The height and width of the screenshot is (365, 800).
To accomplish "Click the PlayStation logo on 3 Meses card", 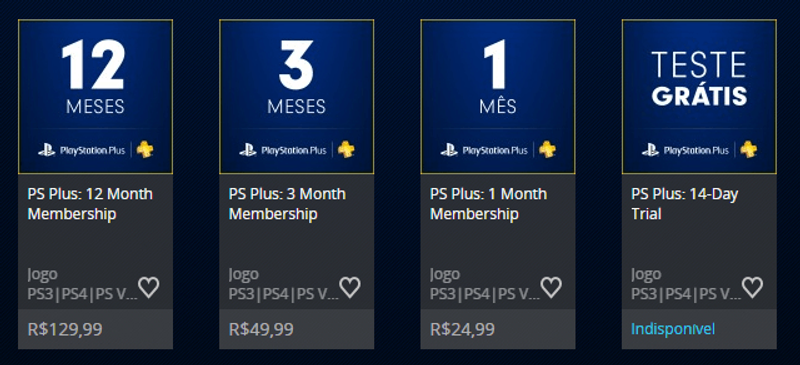I will pos(248,150).
